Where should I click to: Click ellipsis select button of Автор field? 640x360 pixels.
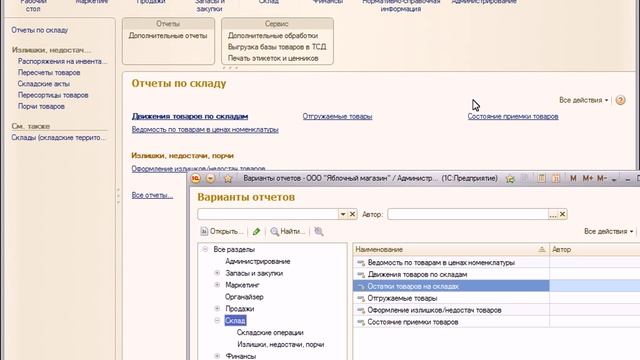(x=553, y=214)
